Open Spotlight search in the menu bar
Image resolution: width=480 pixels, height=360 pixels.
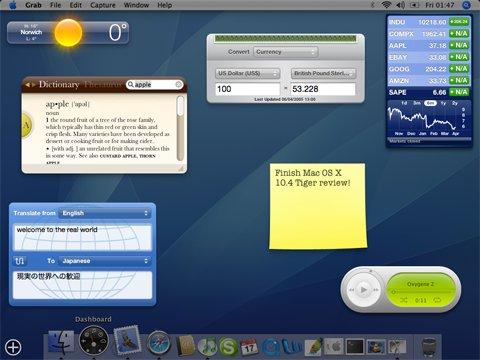tap(467, 5)
